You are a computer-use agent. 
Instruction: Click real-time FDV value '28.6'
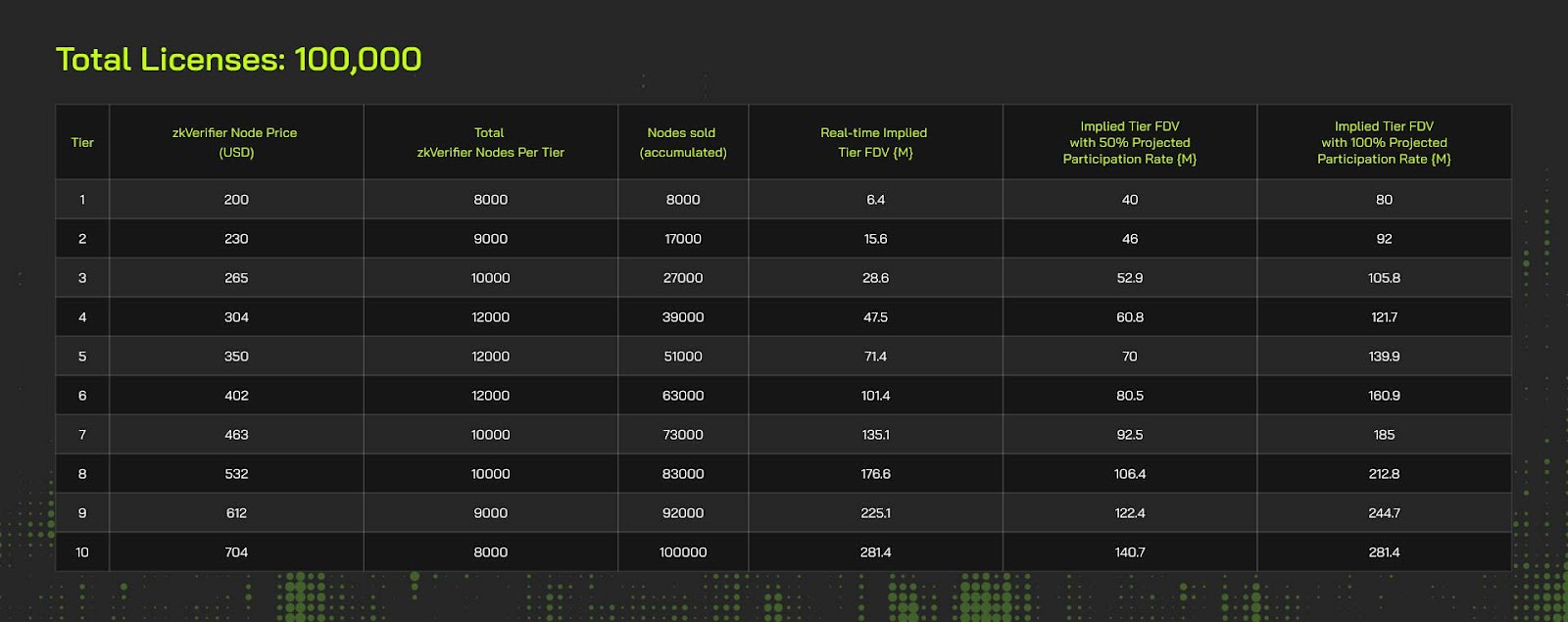[x=875, y=277]
